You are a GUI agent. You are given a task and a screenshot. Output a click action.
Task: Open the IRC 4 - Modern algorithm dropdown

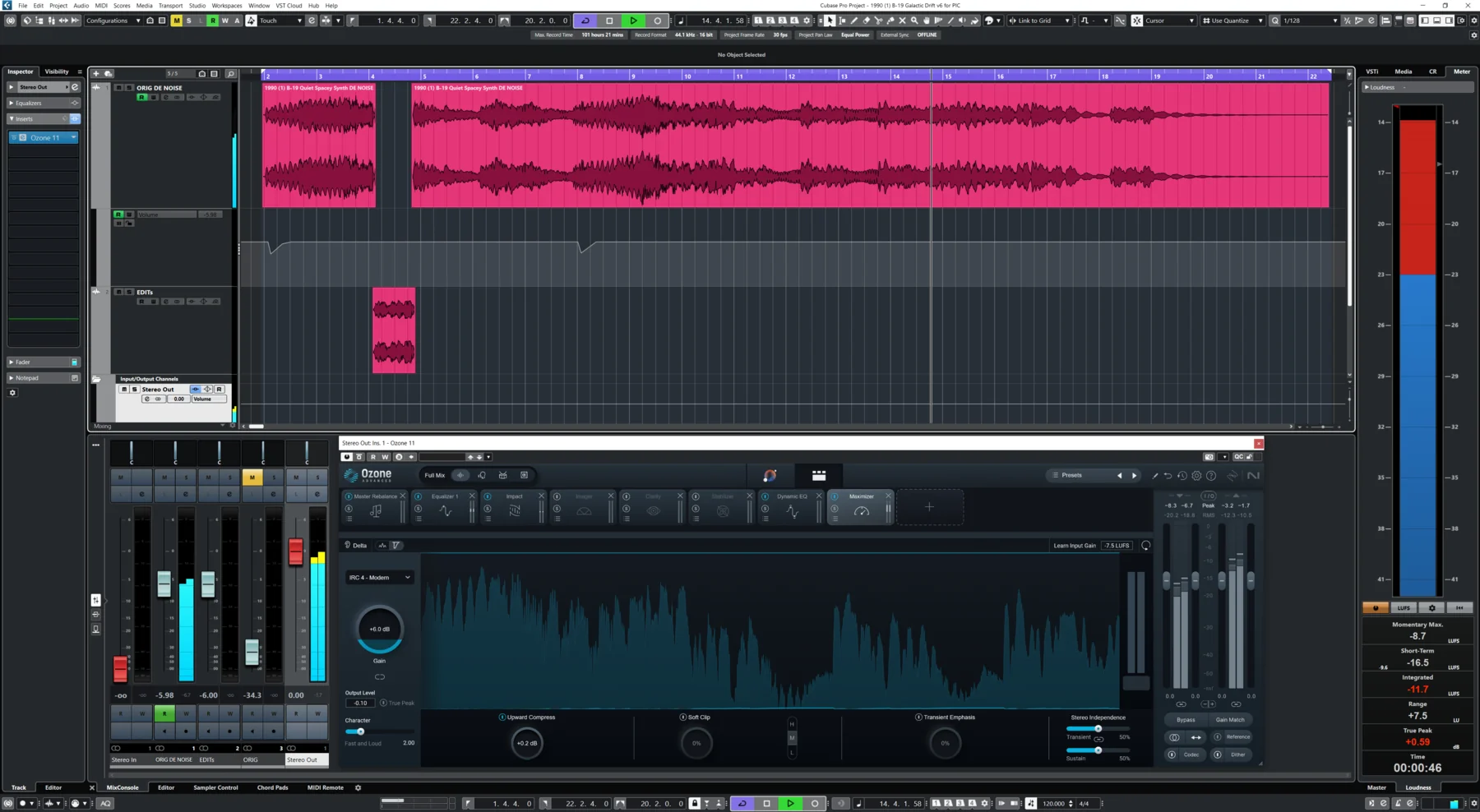(x=379, y=577)
